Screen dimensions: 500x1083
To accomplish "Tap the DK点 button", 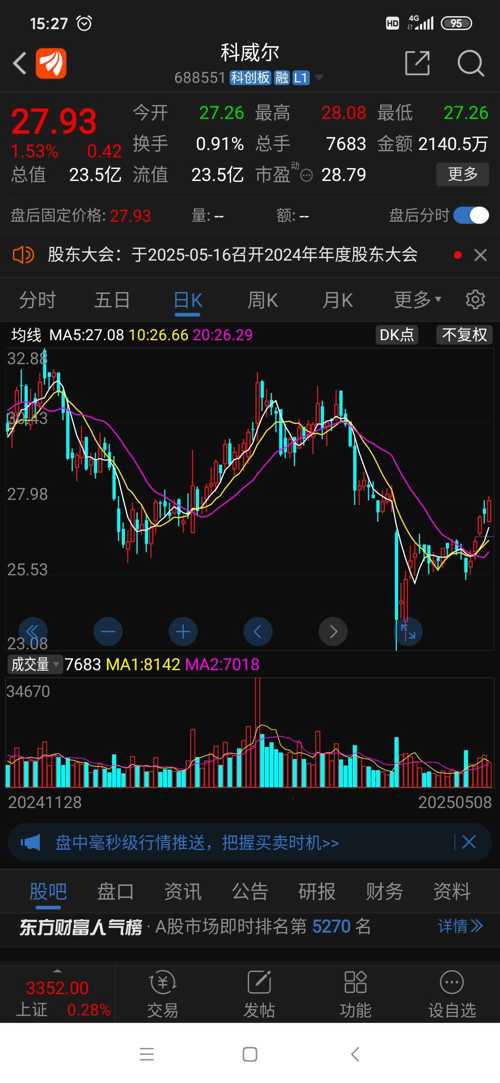I will click(397, 335).
